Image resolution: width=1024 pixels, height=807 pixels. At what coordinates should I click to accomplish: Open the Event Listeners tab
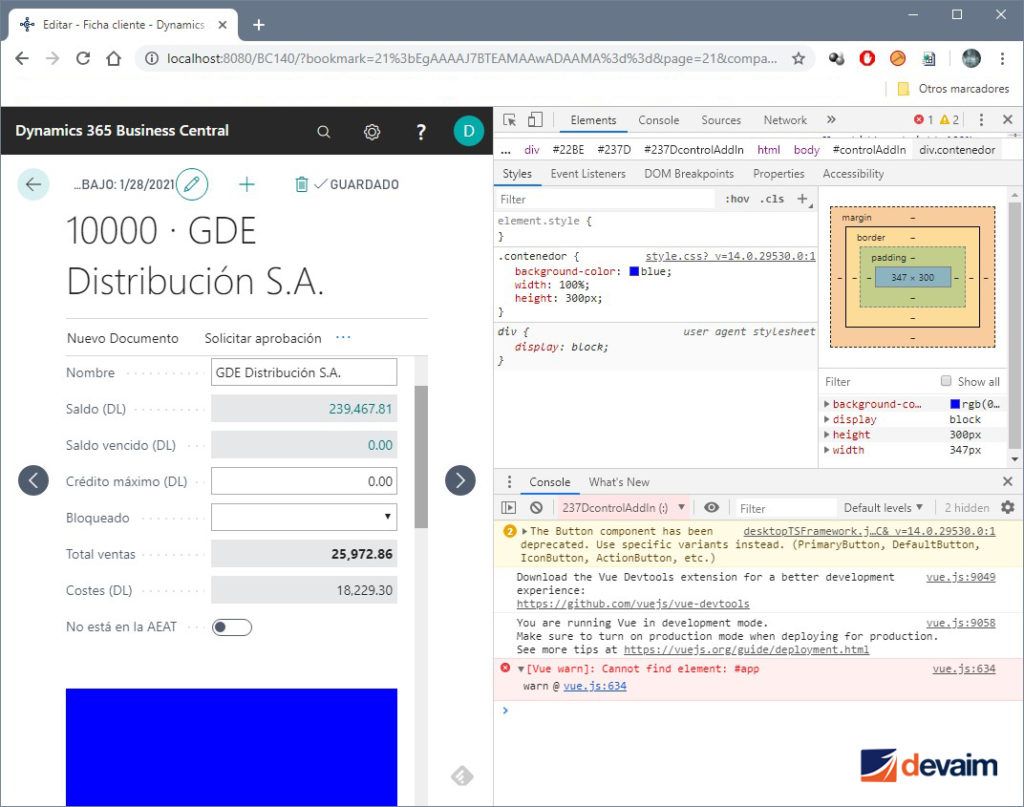pos(588,174)
